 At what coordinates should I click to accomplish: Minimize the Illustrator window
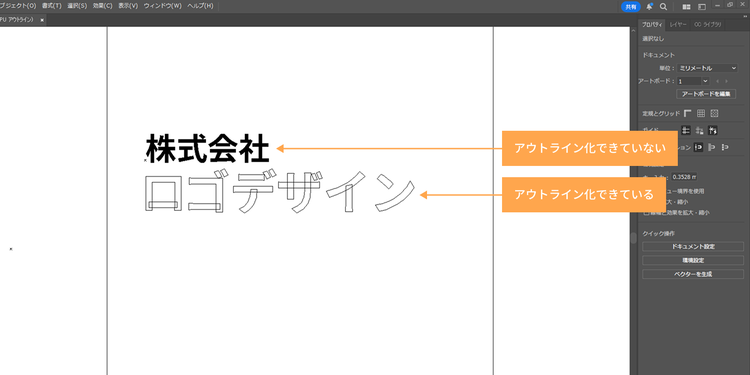[717, 5]
